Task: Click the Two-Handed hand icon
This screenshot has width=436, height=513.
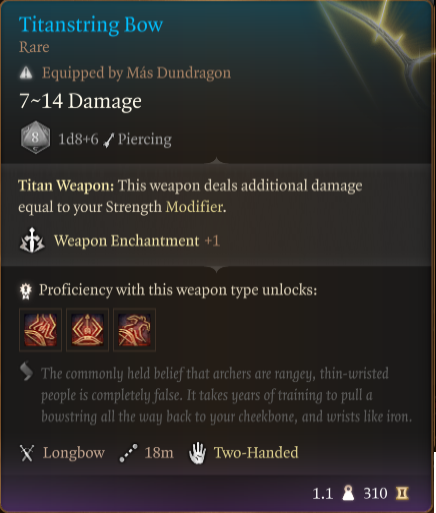Action: pyautogui.click(x=198, y=453)
